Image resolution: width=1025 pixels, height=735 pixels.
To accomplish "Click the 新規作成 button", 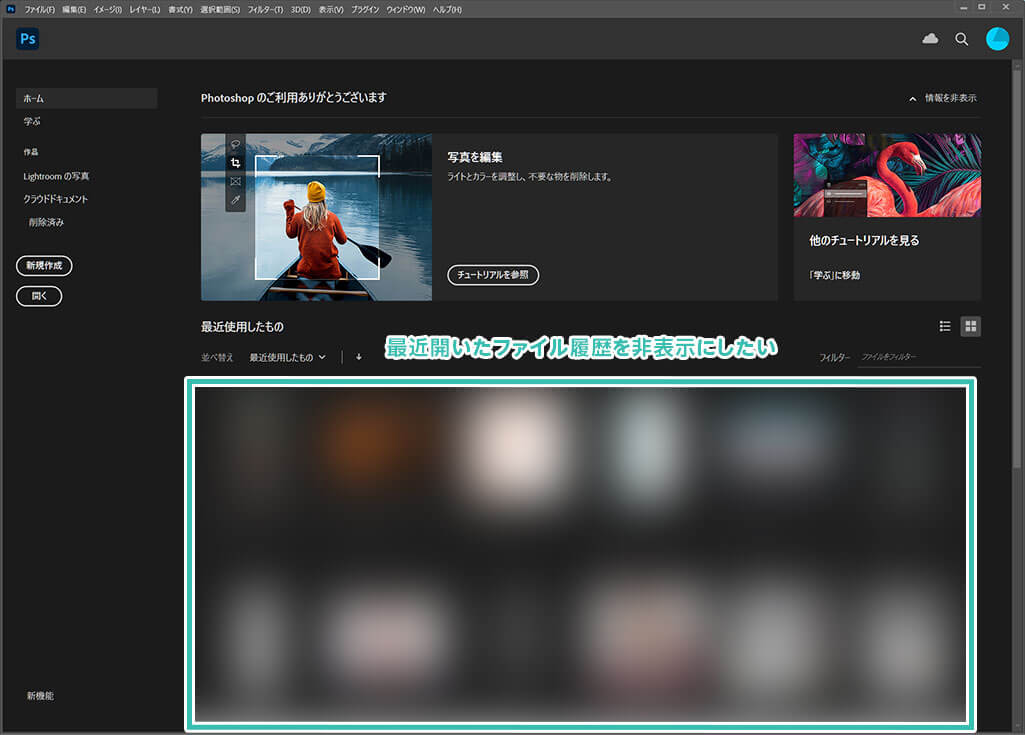I will coord(44,265).
